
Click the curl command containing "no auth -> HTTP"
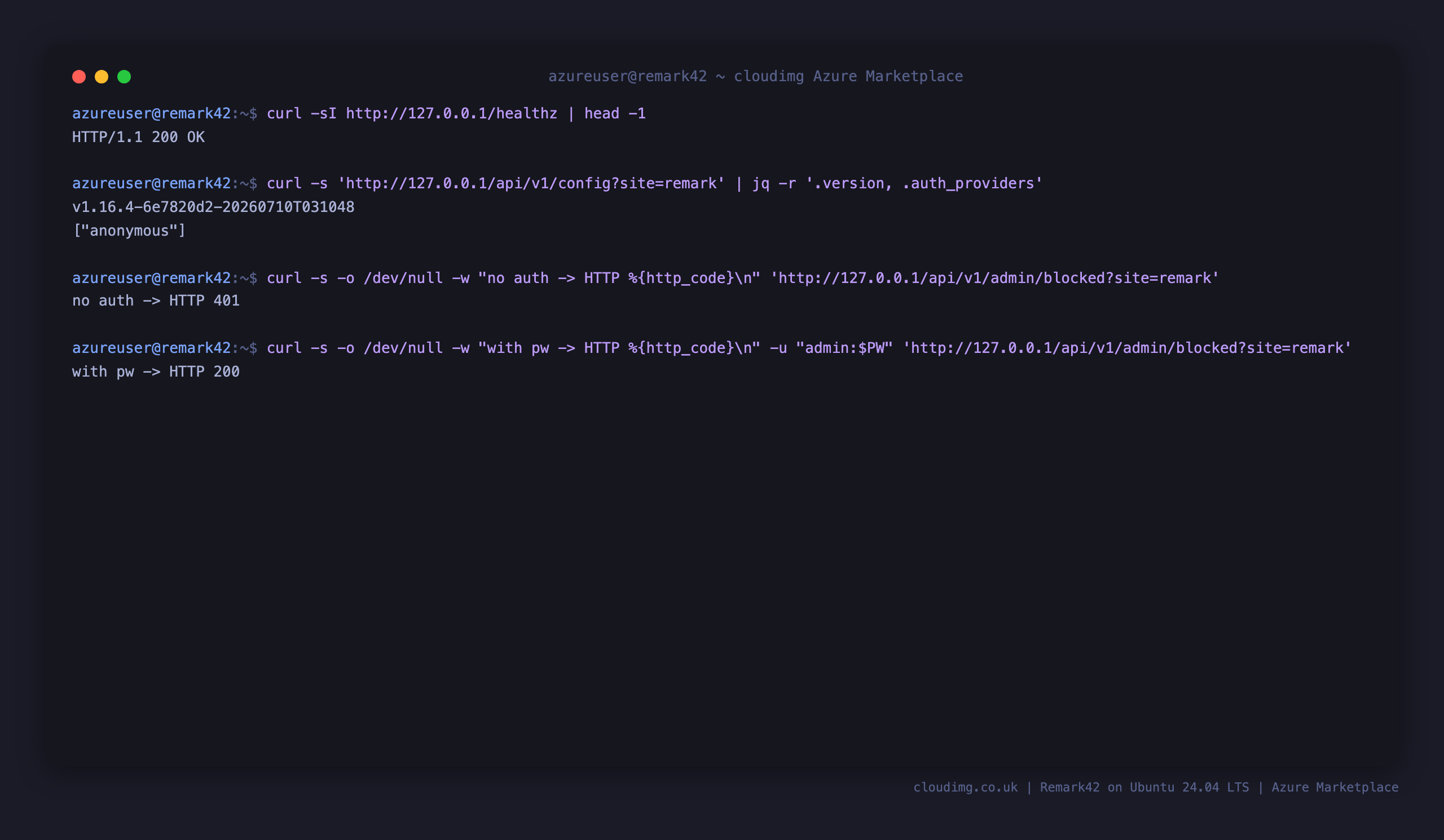pyautogui.click(x=743, y=278)
